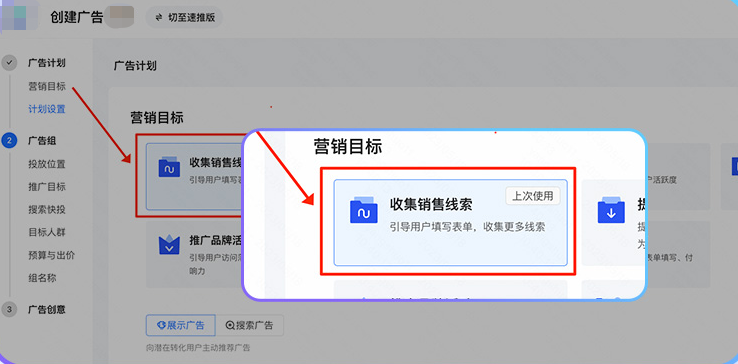The image size is (738, 364).
Task: Select 搜索快投 in the sidebar
Action: pyautogui.click(x=47, y=210)
